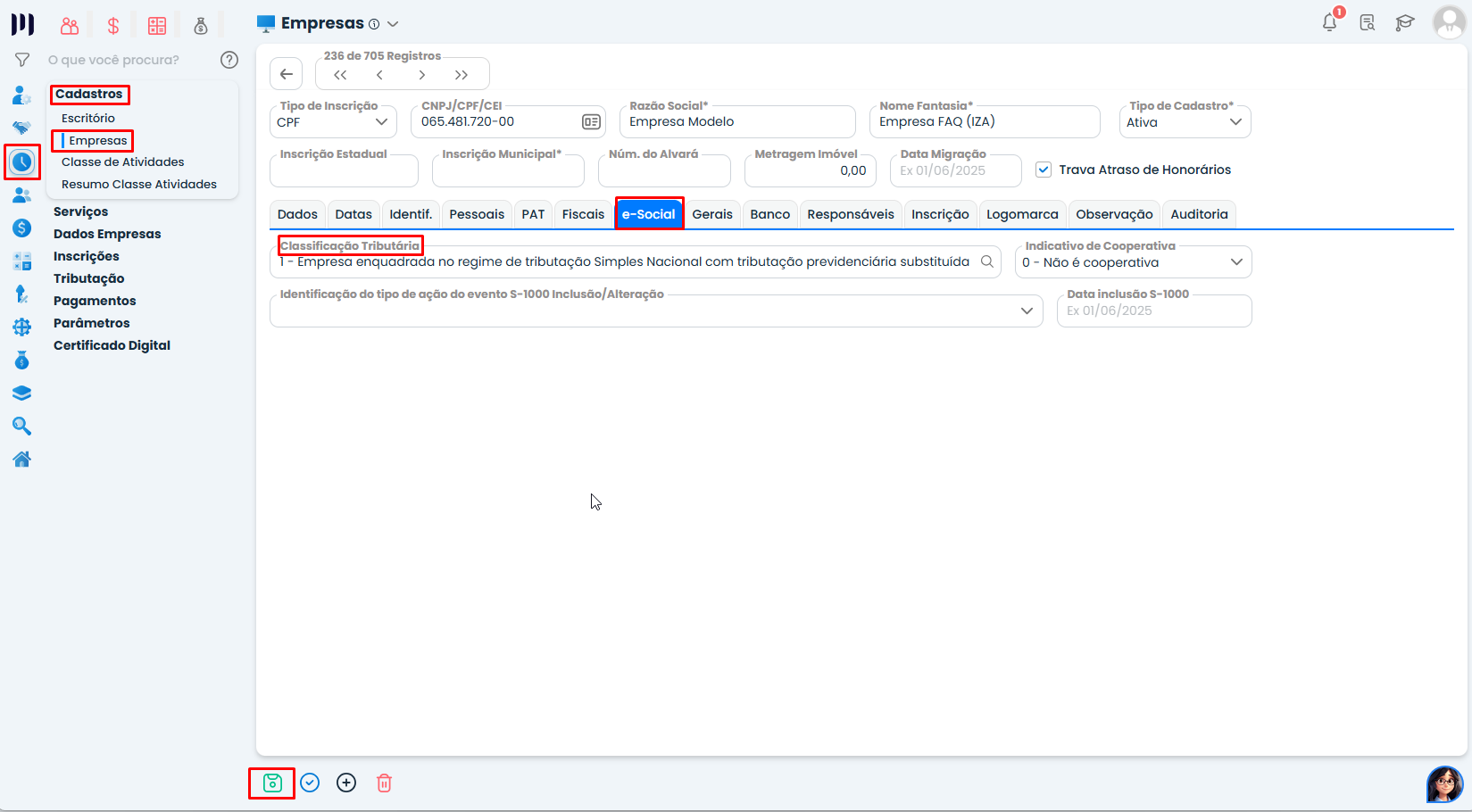Click the Razão Social input field
Viewport: 1472px width, 812px height.
click(x=736, y=122)
